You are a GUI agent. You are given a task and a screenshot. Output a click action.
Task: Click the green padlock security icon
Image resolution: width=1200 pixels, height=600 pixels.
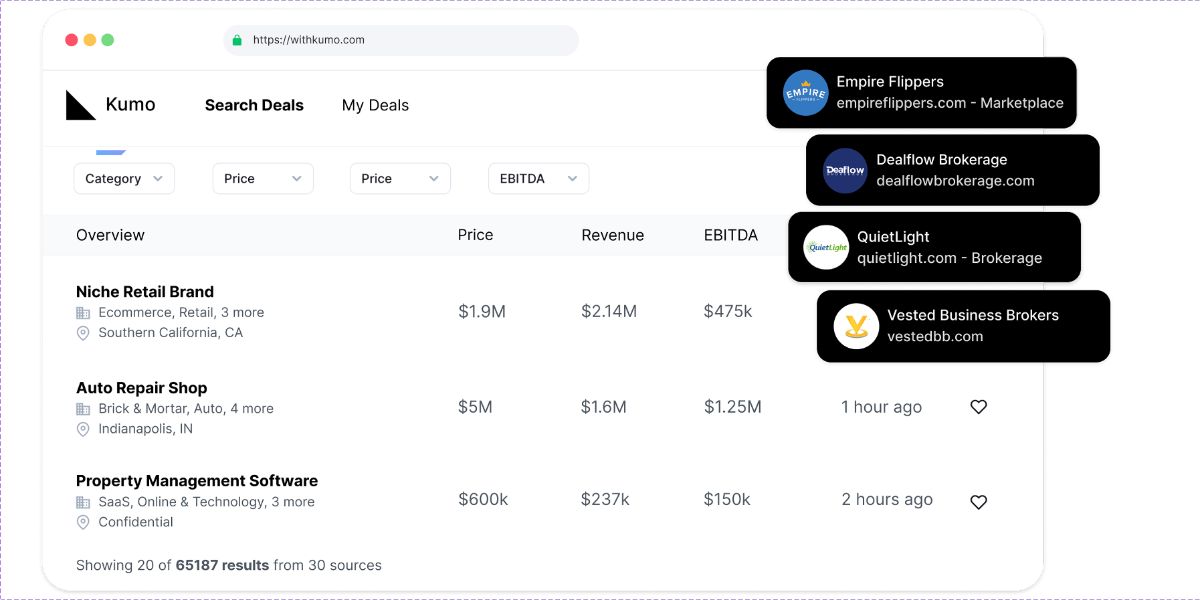tap(237, 41)
